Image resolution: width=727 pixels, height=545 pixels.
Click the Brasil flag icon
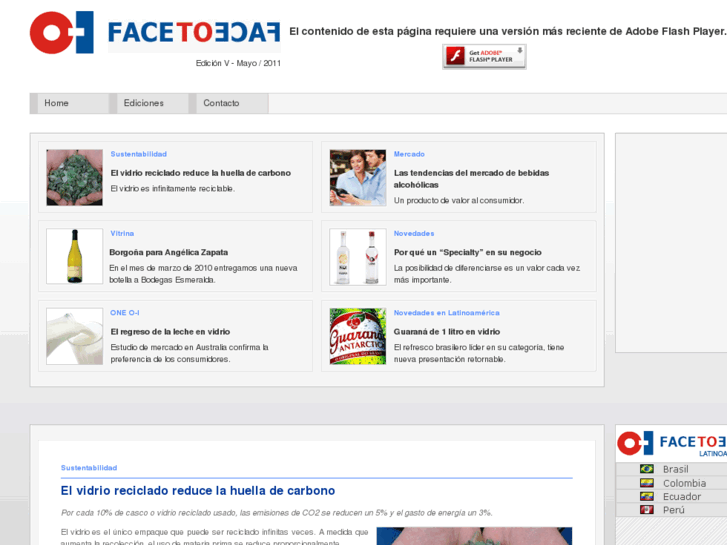(646, 469)
